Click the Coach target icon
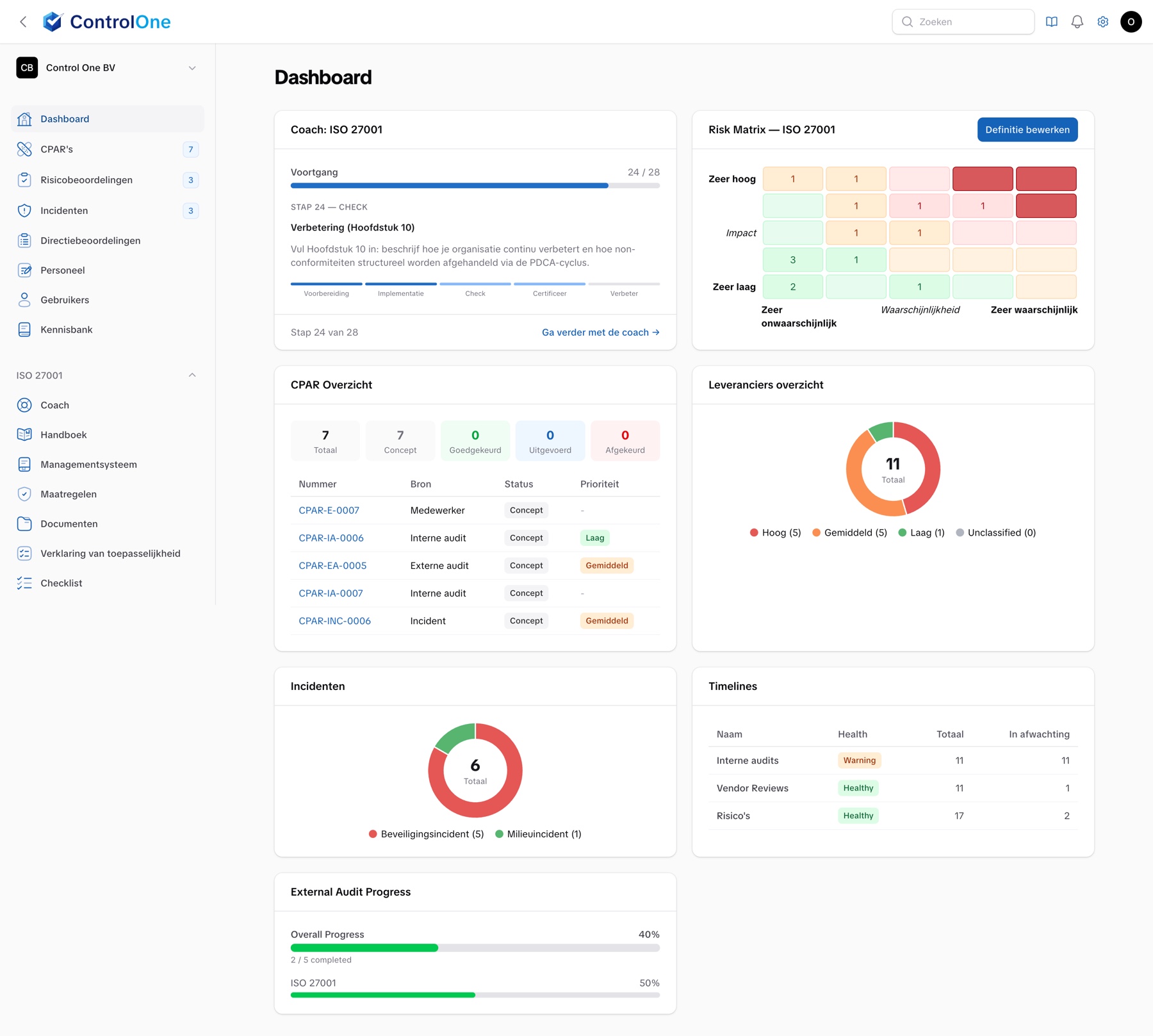Viewport: 1153px width, 1036px height. [24, 406]
